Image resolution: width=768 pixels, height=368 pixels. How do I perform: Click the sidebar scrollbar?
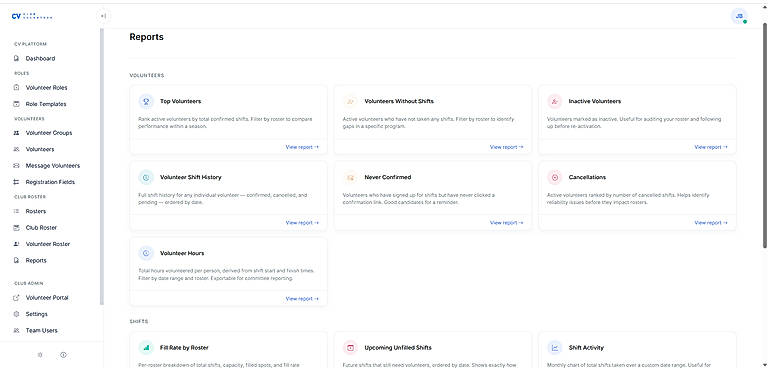click(x=102, y=167)
